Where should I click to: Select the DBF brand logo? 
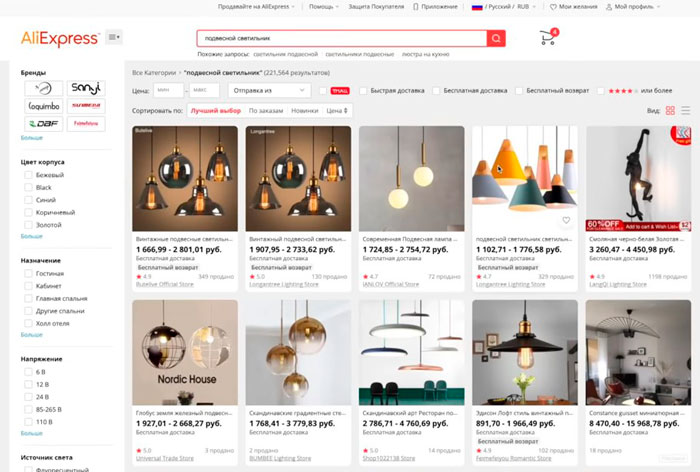(44, 124)
